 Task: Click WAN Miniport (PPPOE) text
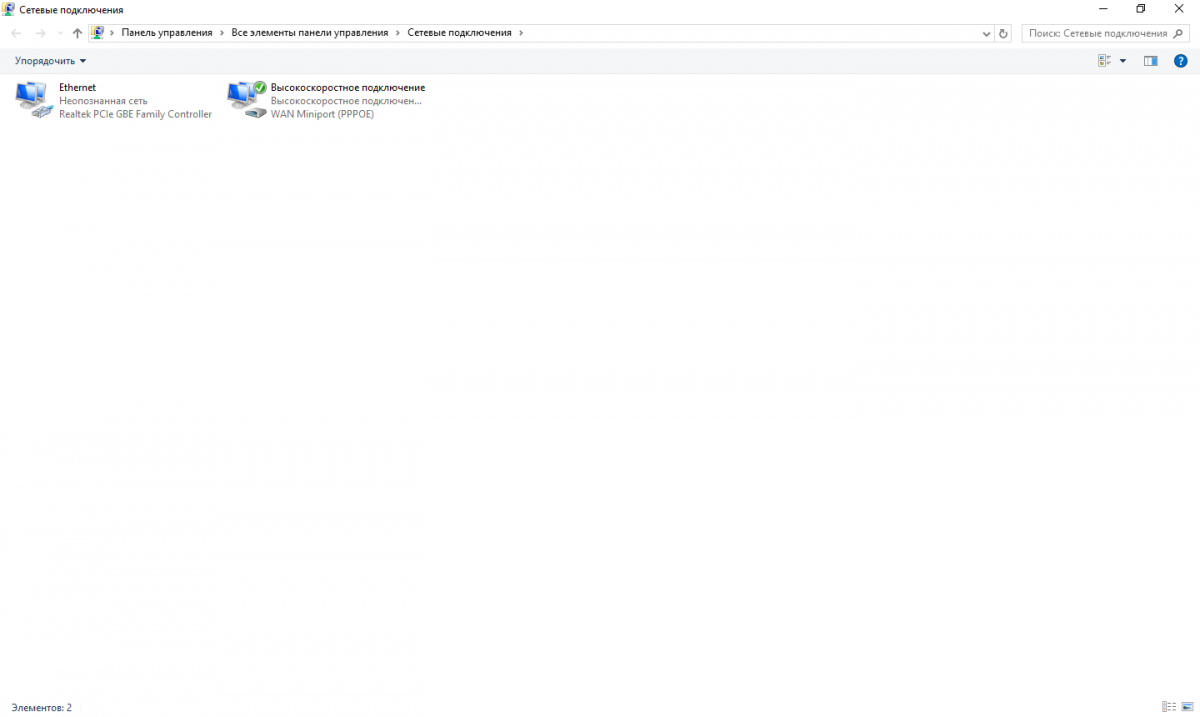point(322,114)
